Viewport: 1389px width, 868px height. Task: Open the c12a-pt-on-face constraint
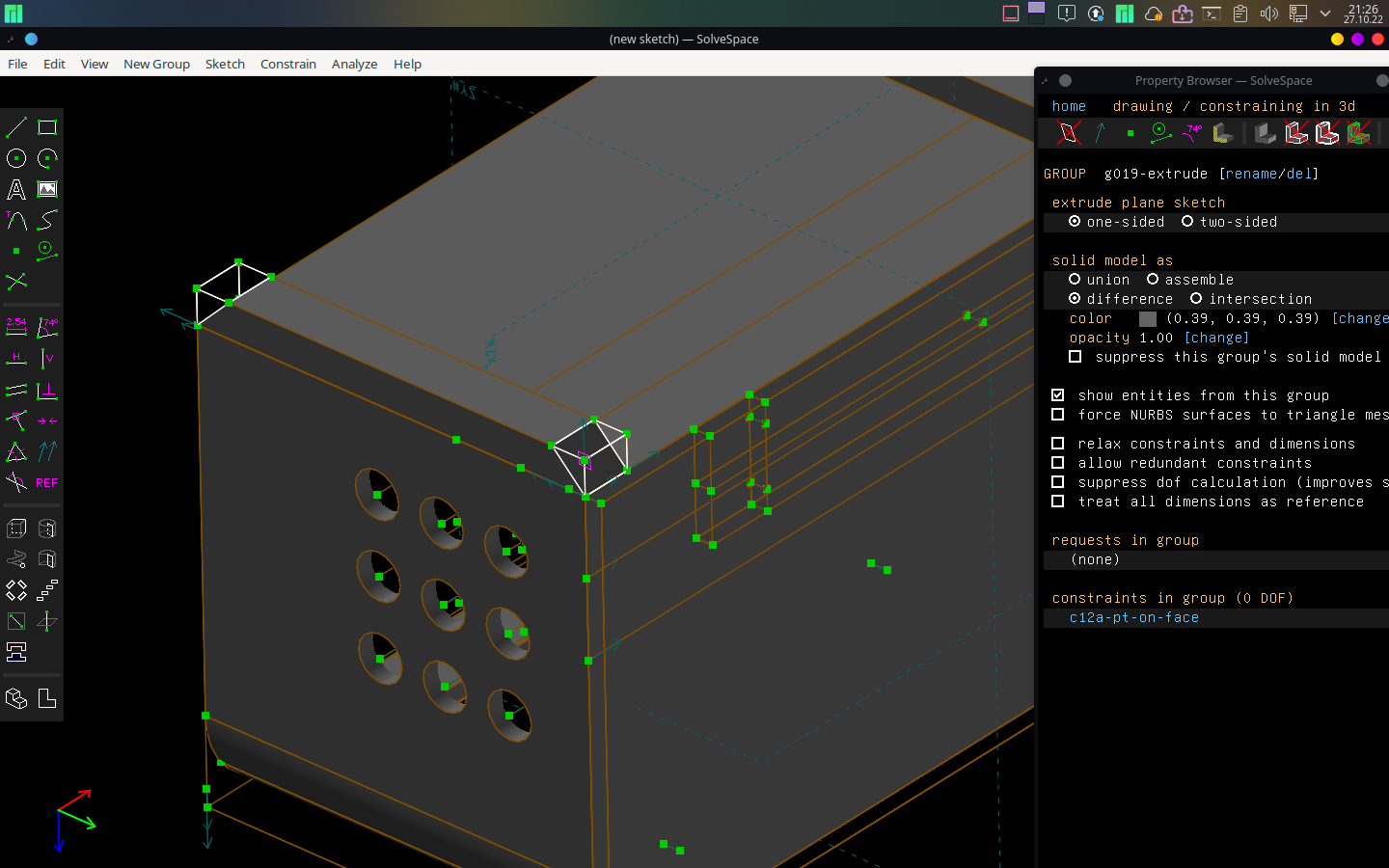click(1133, 617)
